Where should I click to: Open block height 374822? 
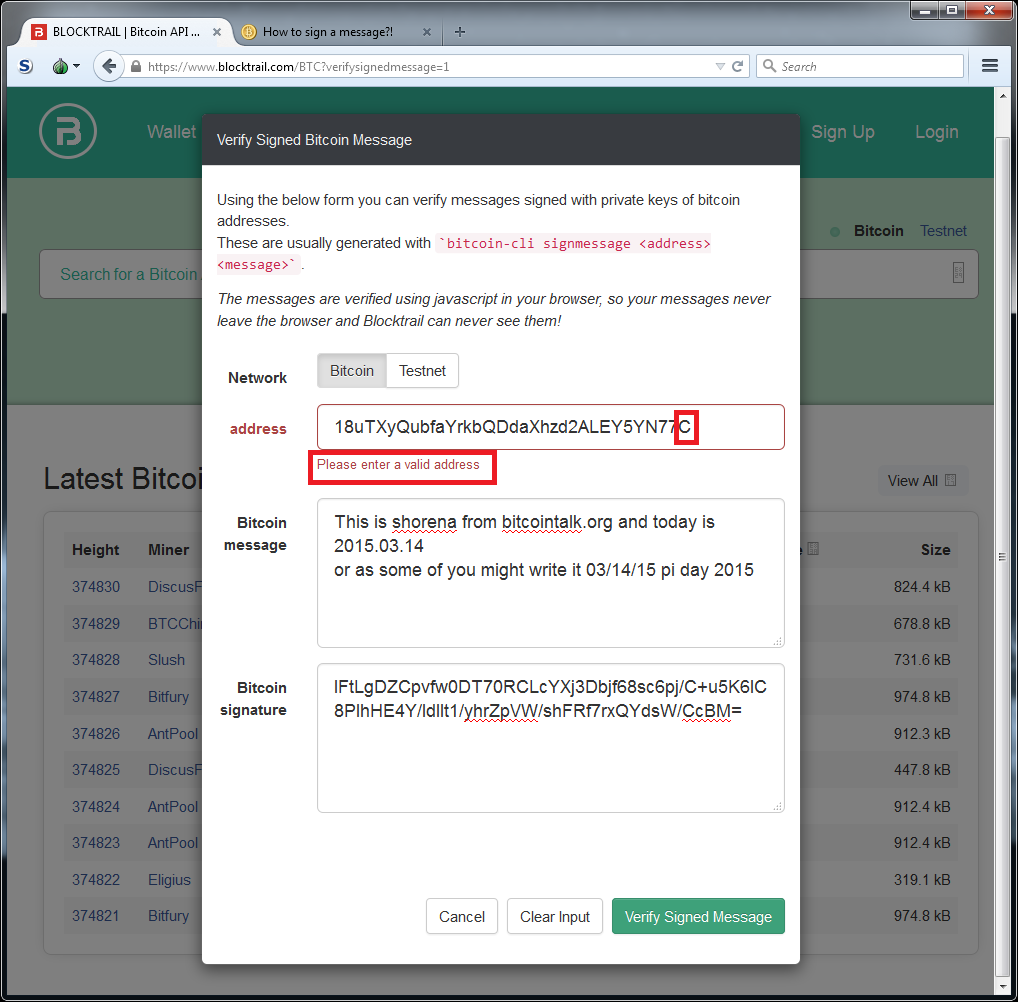pos(96,879)
